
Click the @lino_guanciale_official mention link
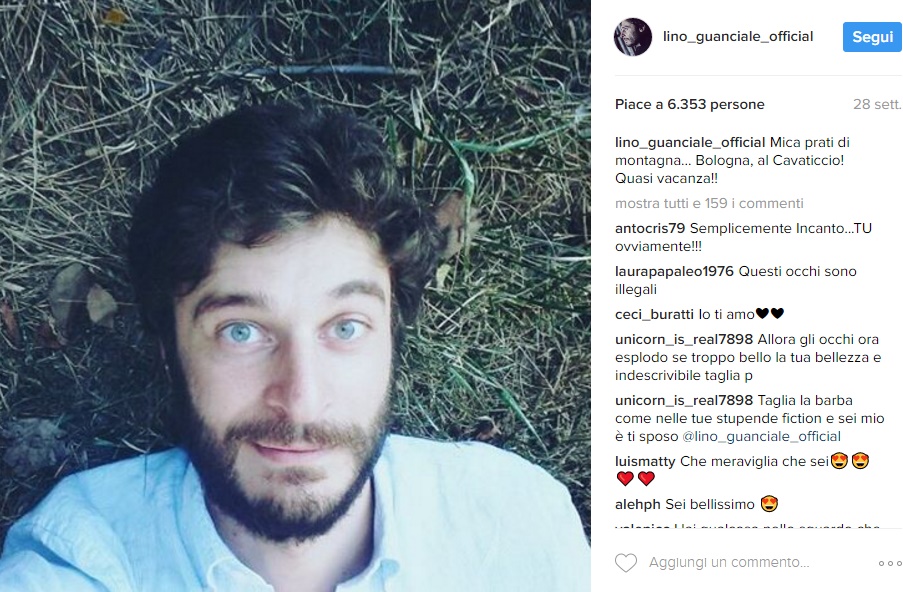click(x=761, y=437)
